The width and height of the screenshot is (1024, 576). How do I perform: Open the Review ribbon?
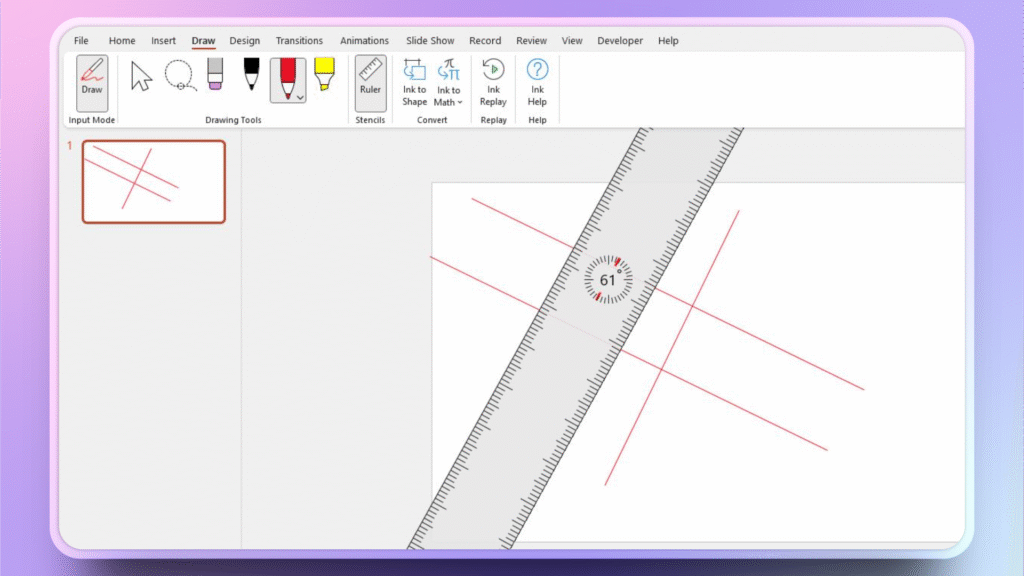coord(531,40)
